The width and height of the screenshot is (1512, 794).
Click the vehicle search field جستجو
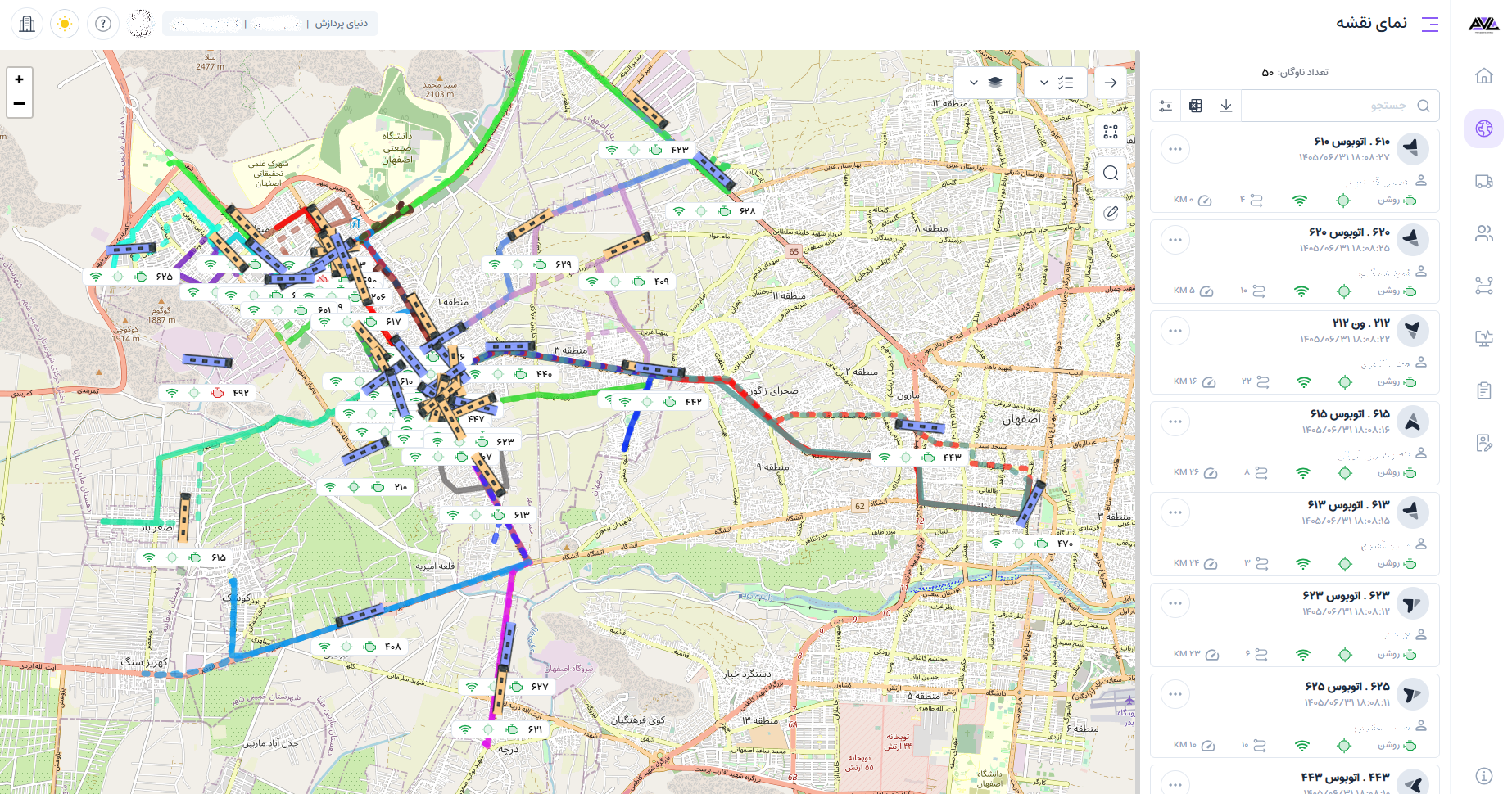coord(1340,106)
